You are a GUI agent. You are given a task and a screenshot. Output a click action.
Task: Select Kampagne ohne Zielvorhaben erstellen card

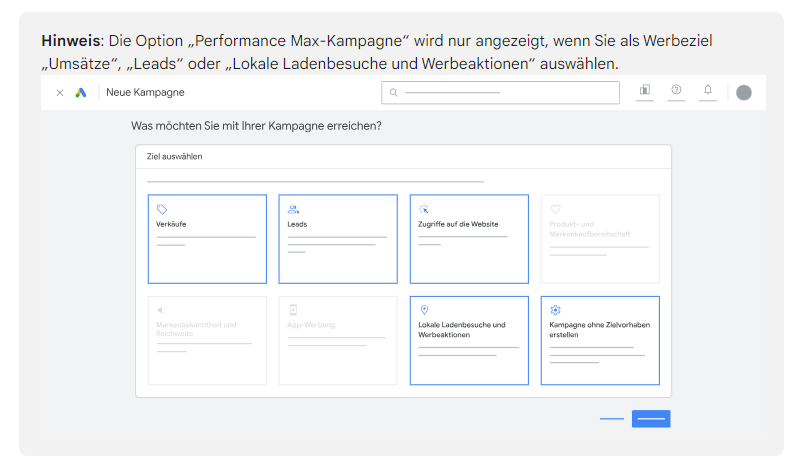[x=600, y=340]
